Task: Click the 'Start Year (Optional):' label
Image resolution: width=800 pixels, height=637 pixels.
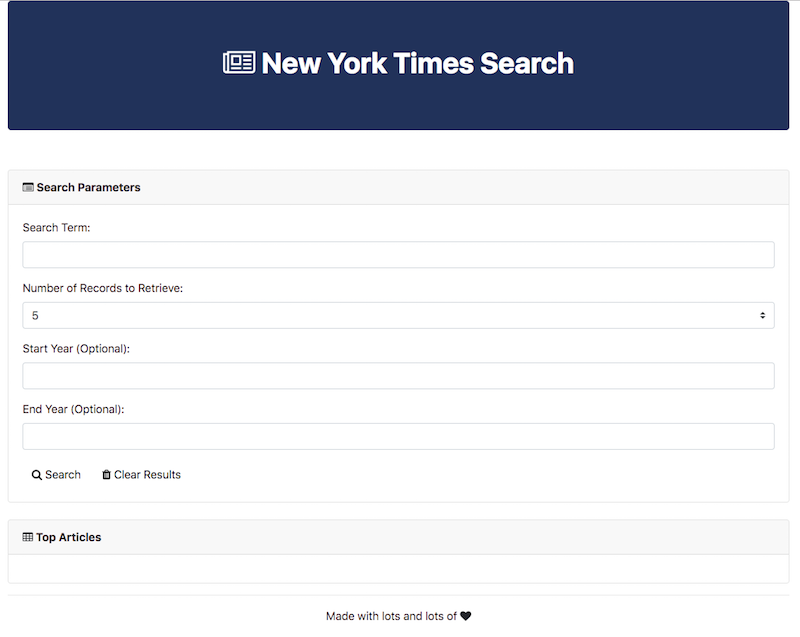Action: pos(76,349)
